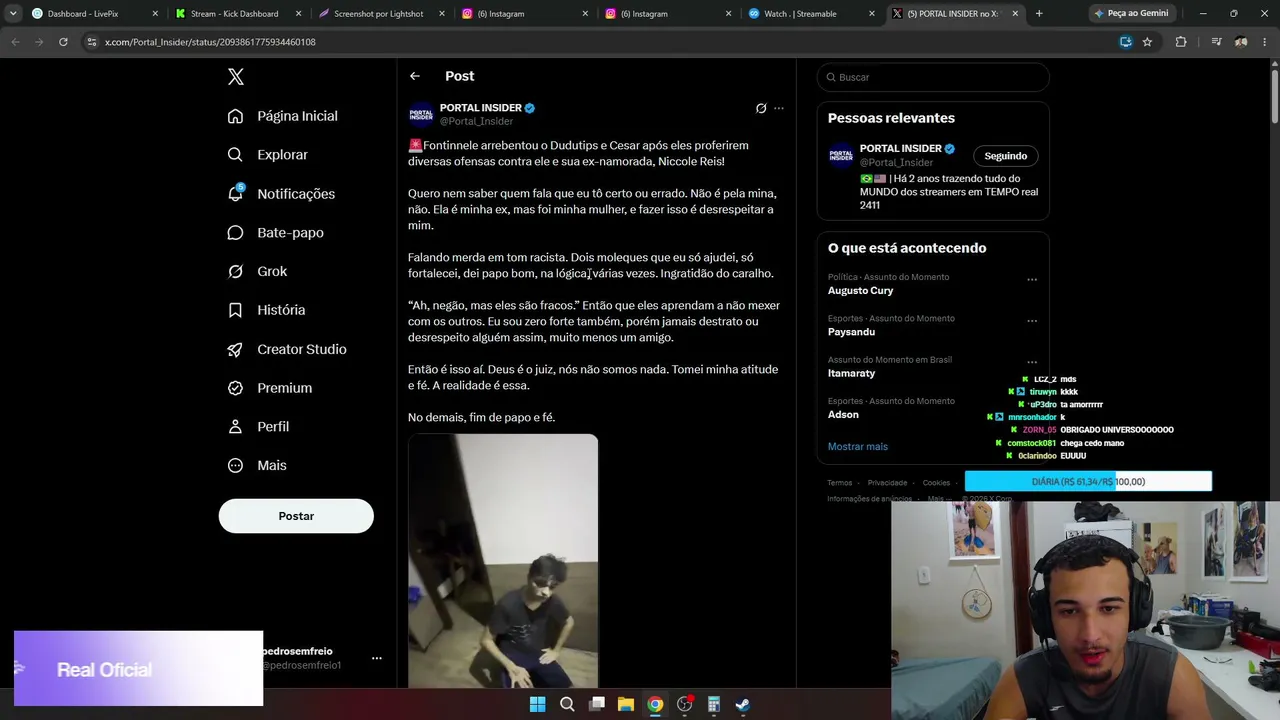Open PORTAL INSIDER avatar on the post
This screenshot has height=720, width=1280.
pos(421,114)
